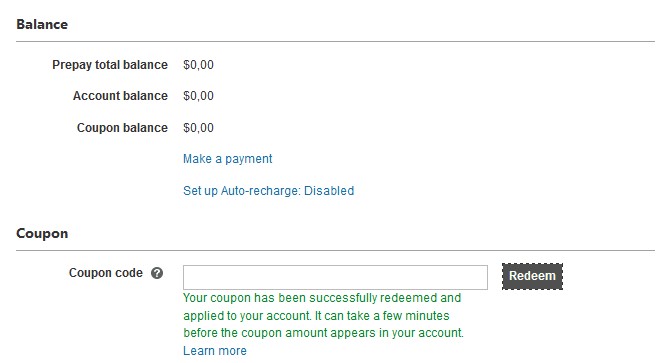
Task: Click the Balance section heading
Action: pos(42,24)
